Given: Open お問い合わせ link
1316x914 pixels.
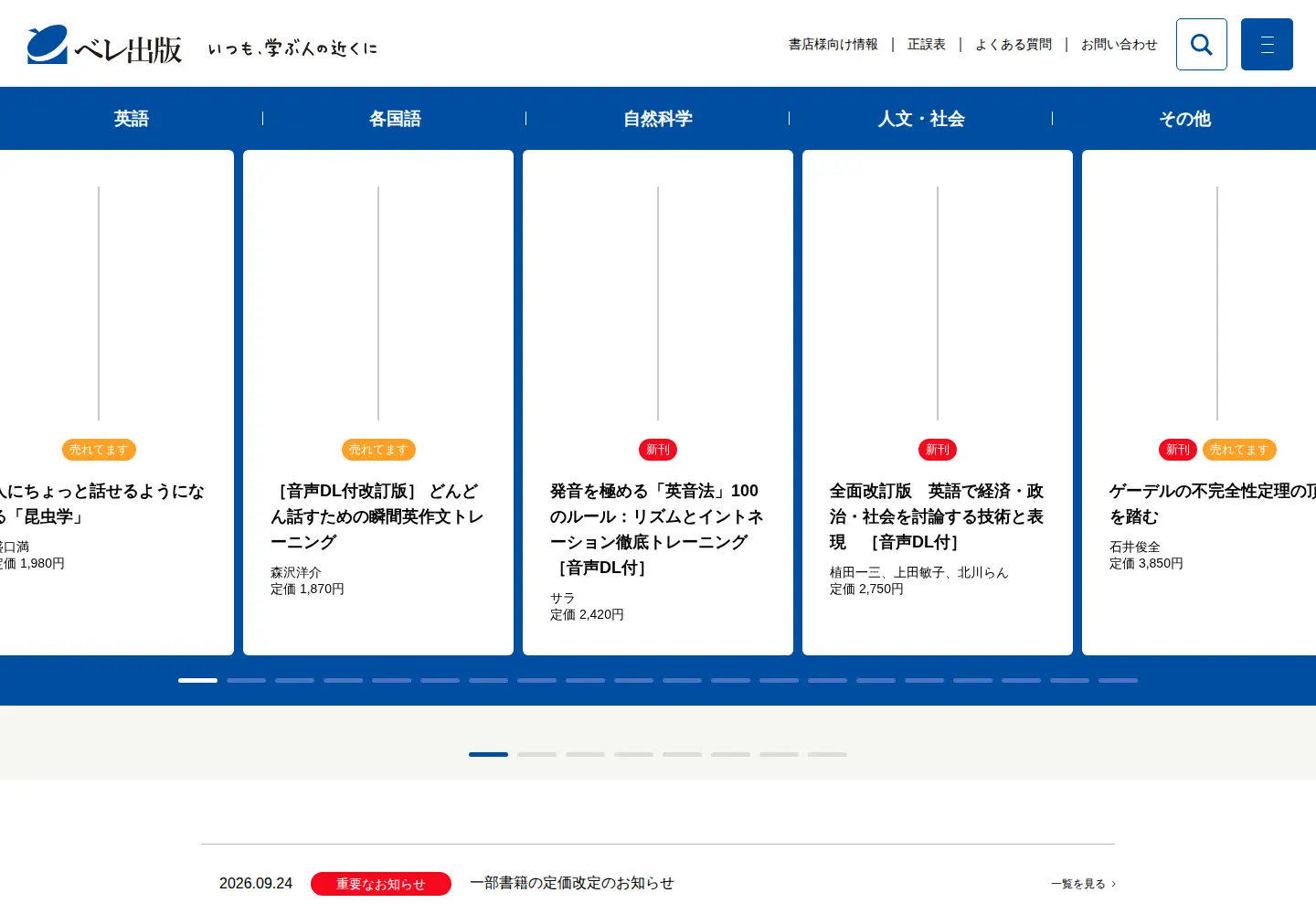Looking at the screenshot, I should (x=1120, y=44).
